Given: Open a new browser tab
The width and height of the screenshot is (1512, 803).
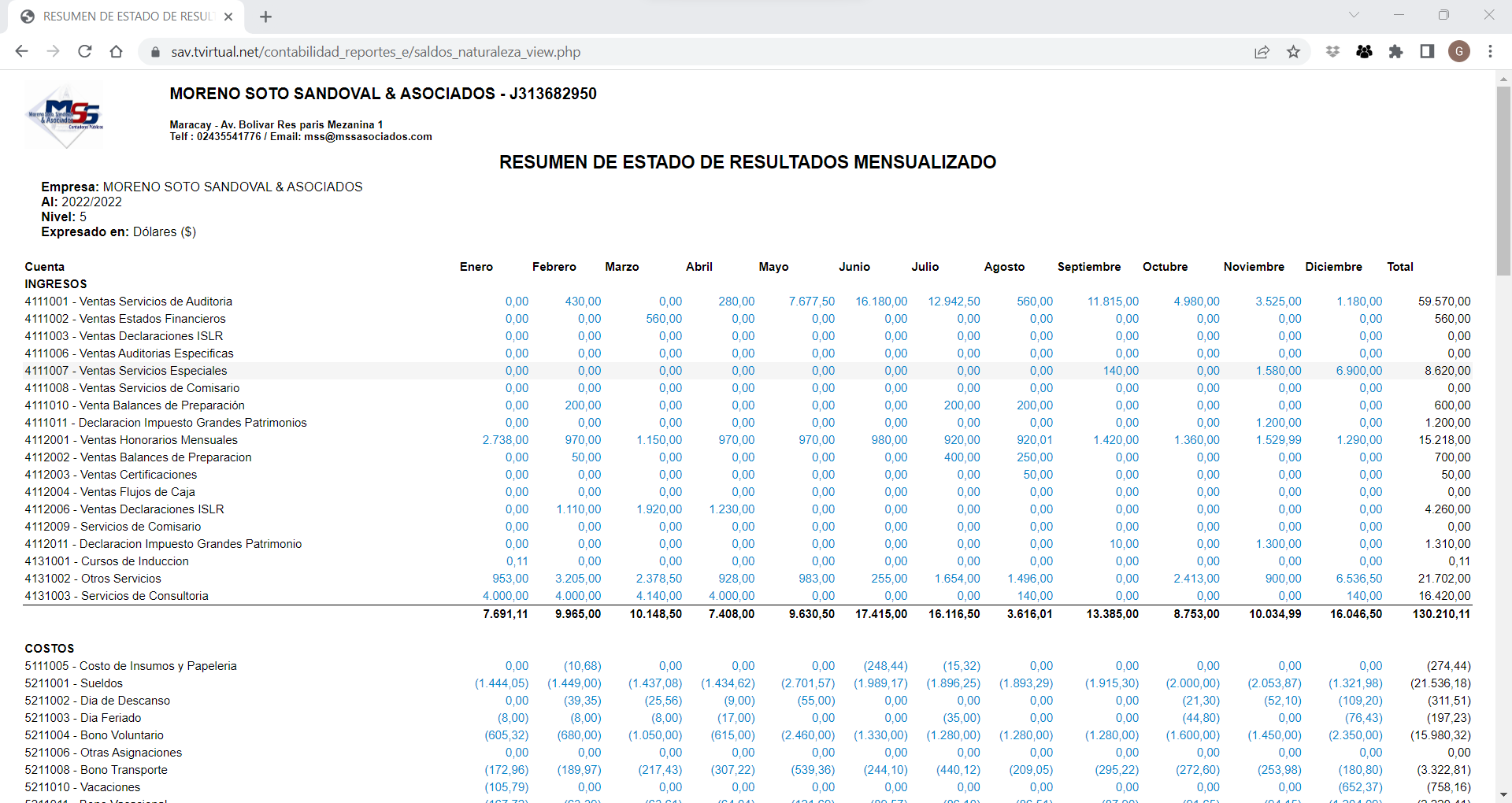Looking at the screenshot, I should click(265, 17).
